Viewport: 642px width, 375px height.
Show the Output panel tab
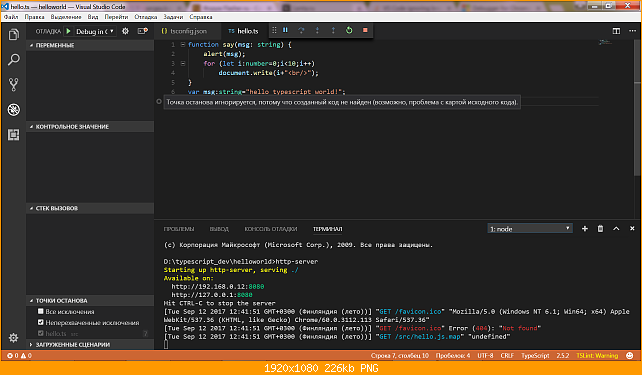pyautogui.click(x=219, y=229)
